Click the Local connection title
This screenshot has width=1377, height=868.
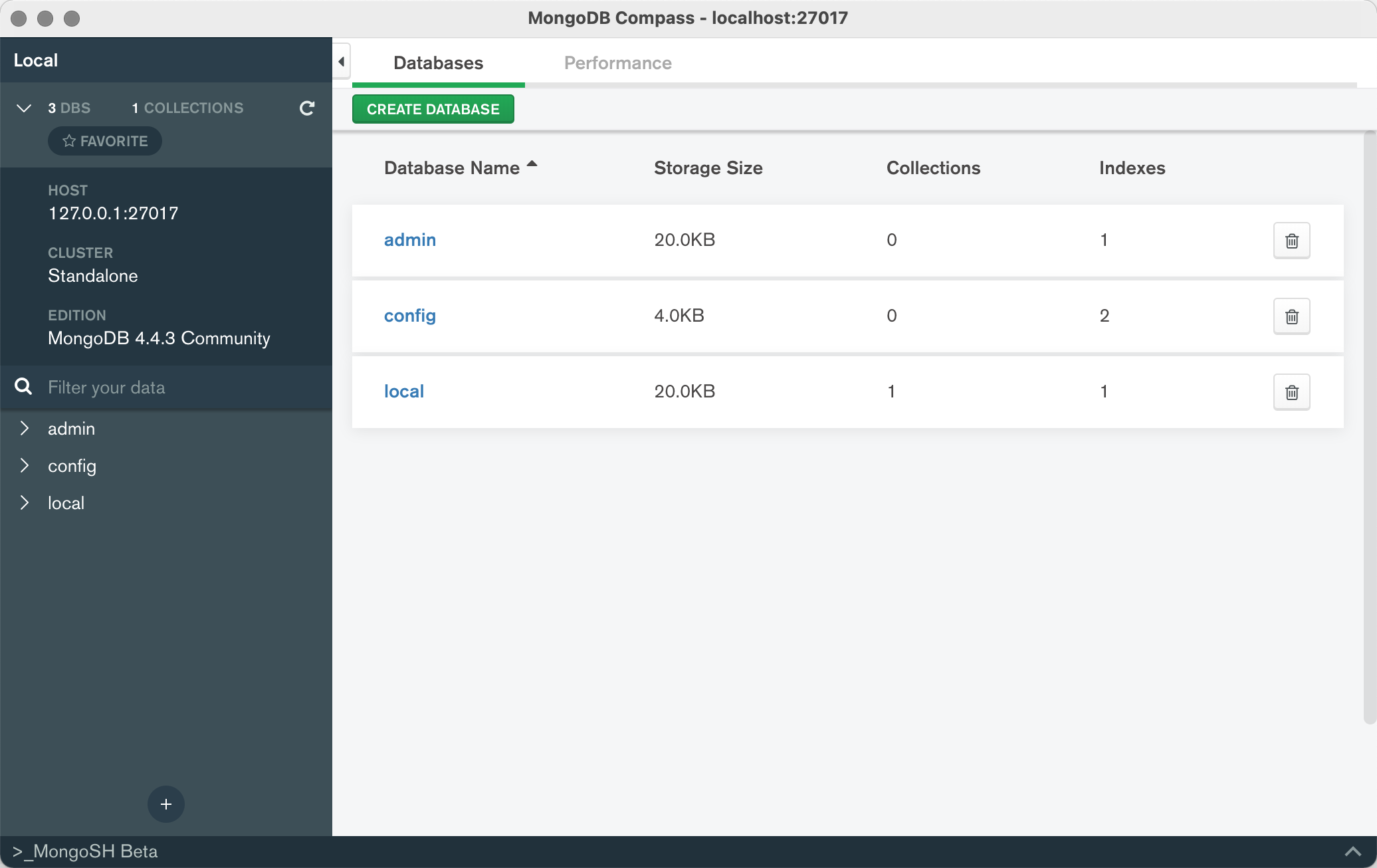point(36,60)
